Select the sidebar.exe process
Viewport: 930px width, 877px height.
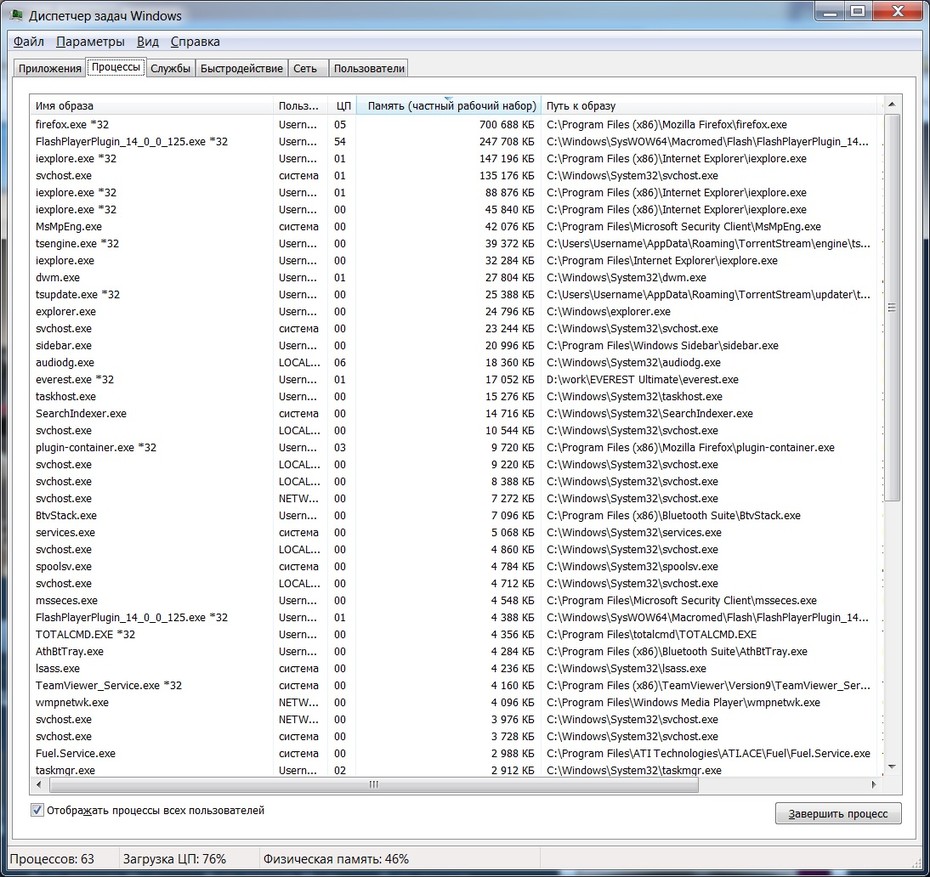click(x=456, y=346)
